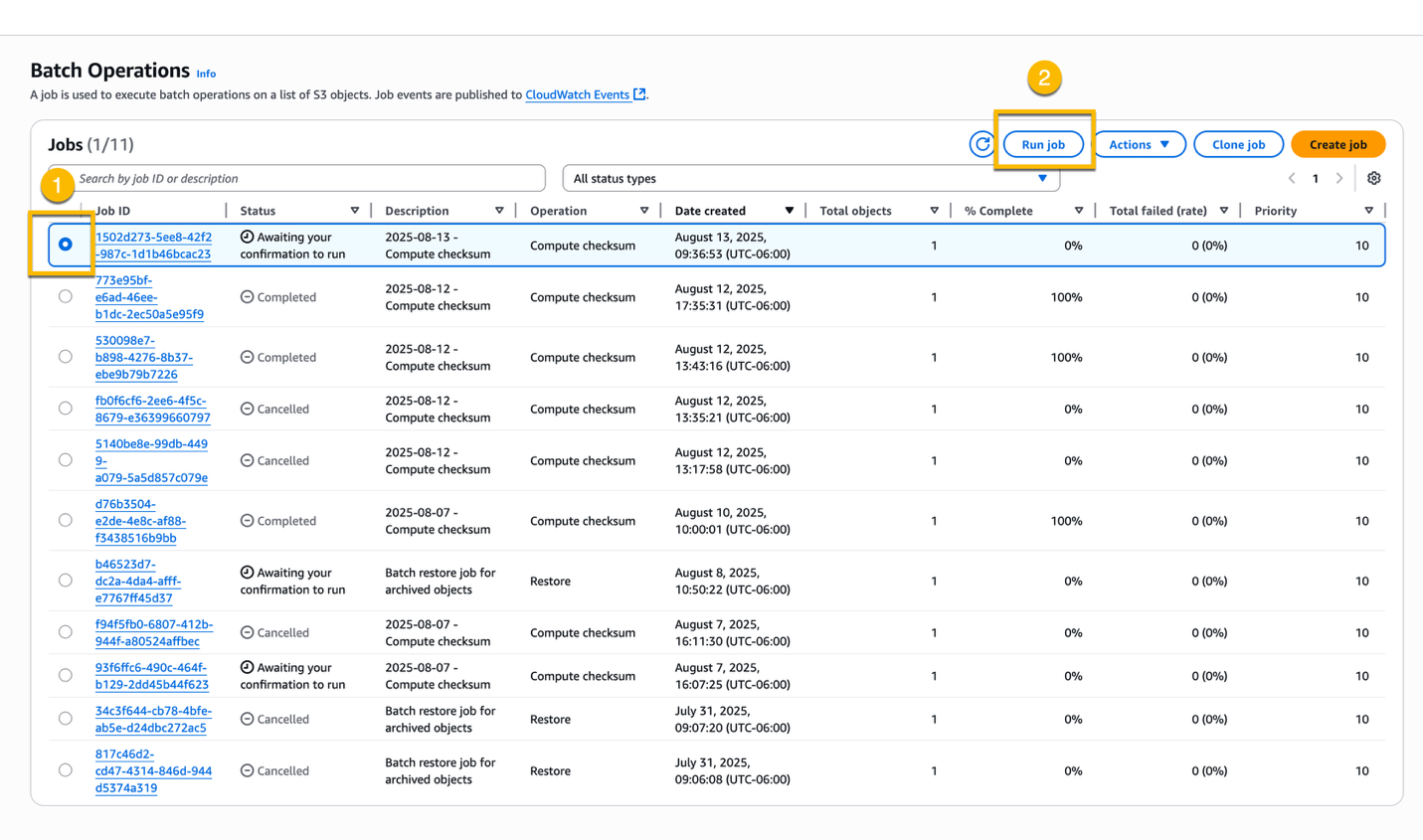Expand the All status types dropdown
This screenshot has width=1423, height=840.
1042,178
